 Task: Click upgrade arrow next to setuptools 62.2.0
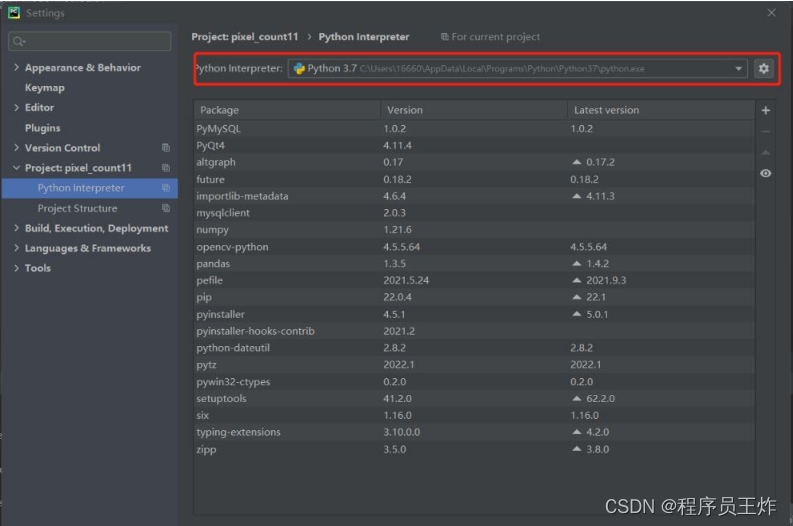click(577, 399)
